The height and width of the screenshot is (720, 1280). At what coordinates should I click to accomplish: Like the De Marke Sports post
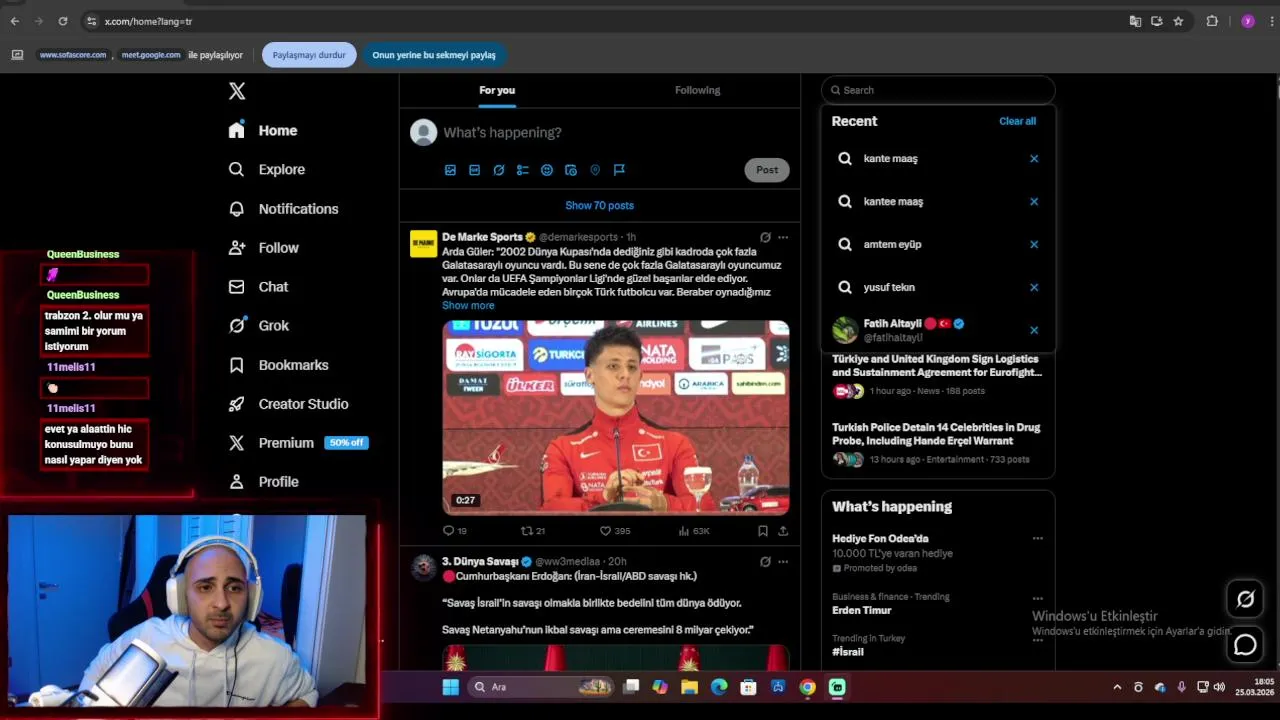click(615, 531)
